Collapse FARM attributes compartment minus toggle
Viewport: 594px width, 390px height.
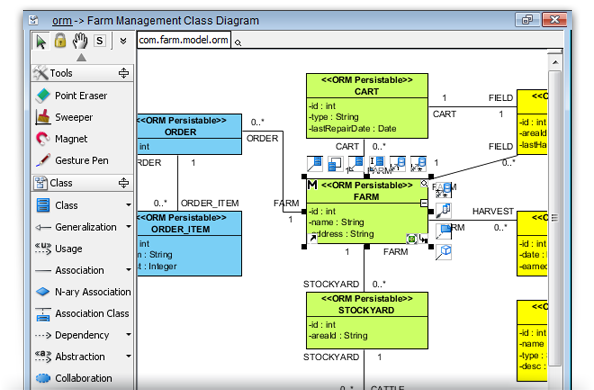pos(424,204)
